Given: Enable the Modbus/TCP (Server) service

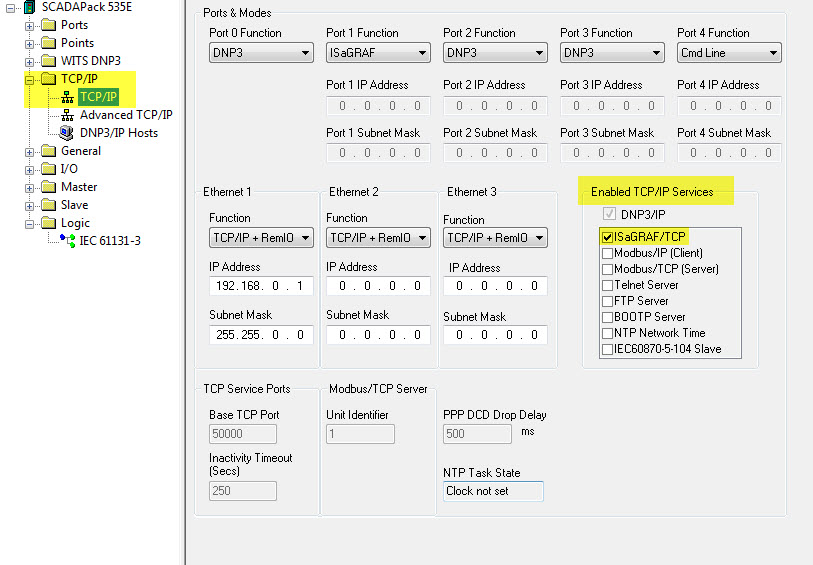Looking at the screenshot, I should [x=607, y=270].
